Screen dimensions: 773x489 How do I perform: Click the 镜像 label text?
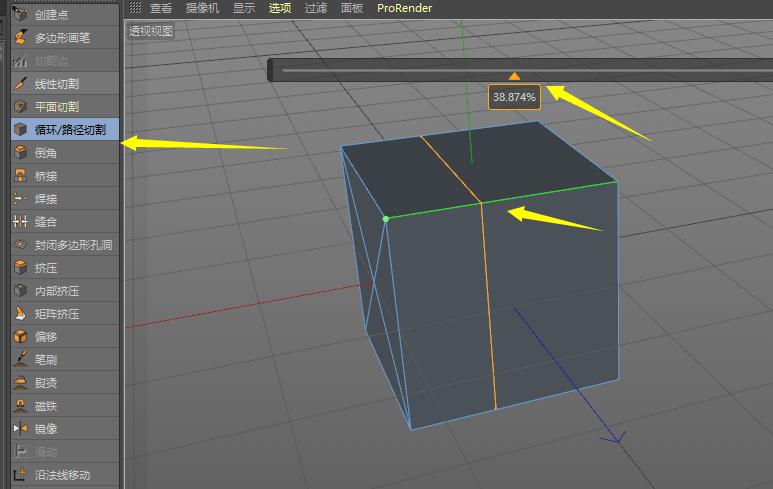[46, 429]
